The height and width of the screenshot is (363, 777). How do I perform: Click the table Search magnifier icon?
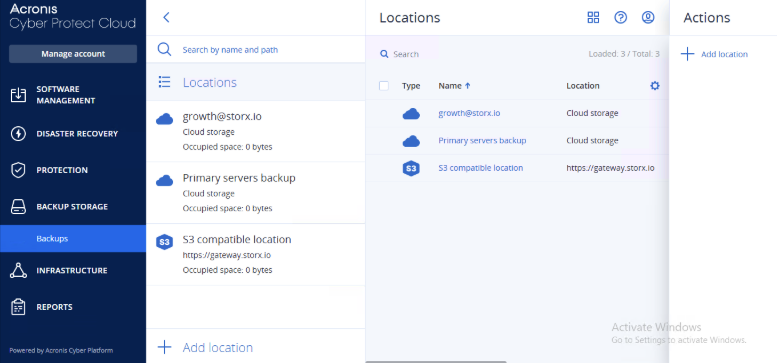click(x=384, y=54)
